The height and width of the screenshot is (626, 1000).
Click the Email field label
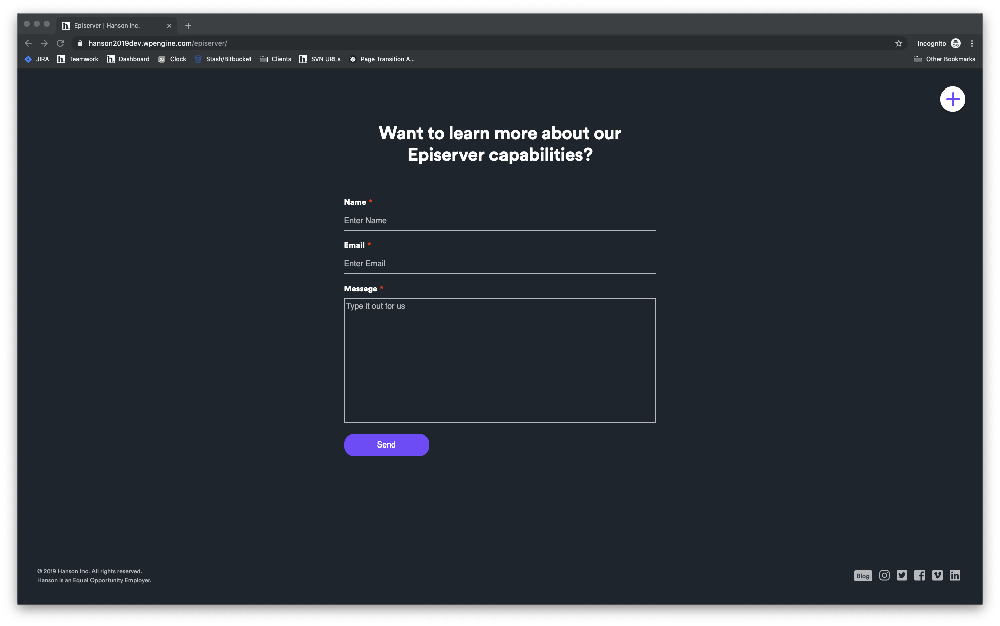[x=354, y=245]
